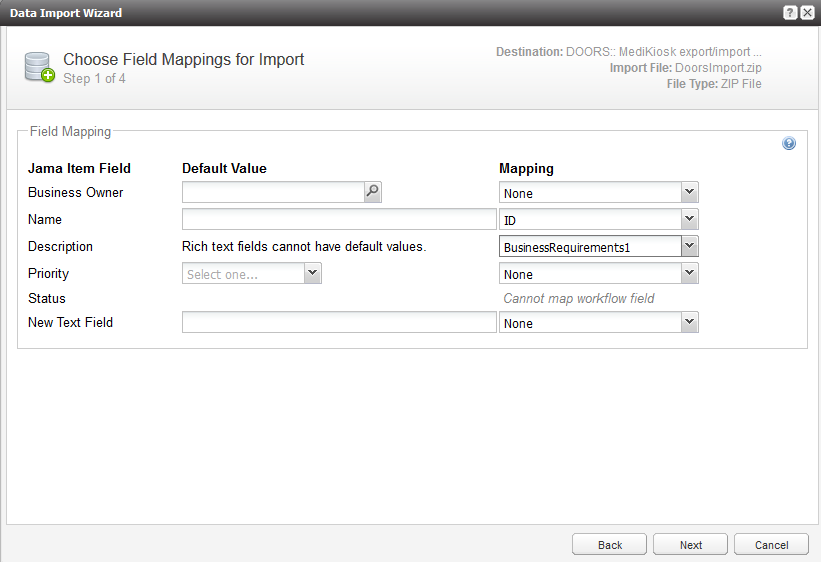Click the 'Choose Field Mappings for Import' heading
This screenshot has height=562, width=821.
(x=184, y=59)
